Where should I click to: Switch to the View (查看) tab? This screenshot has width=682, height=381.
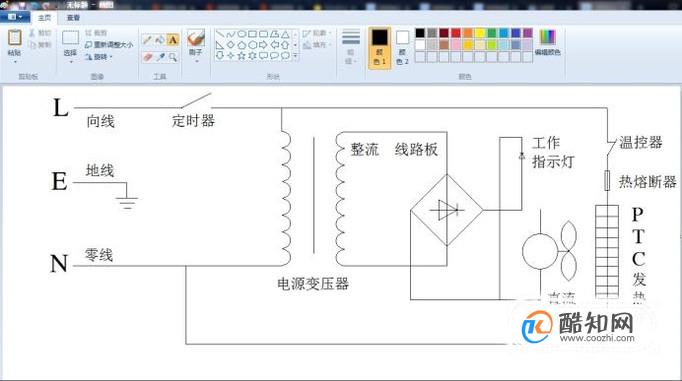(73, 17)
